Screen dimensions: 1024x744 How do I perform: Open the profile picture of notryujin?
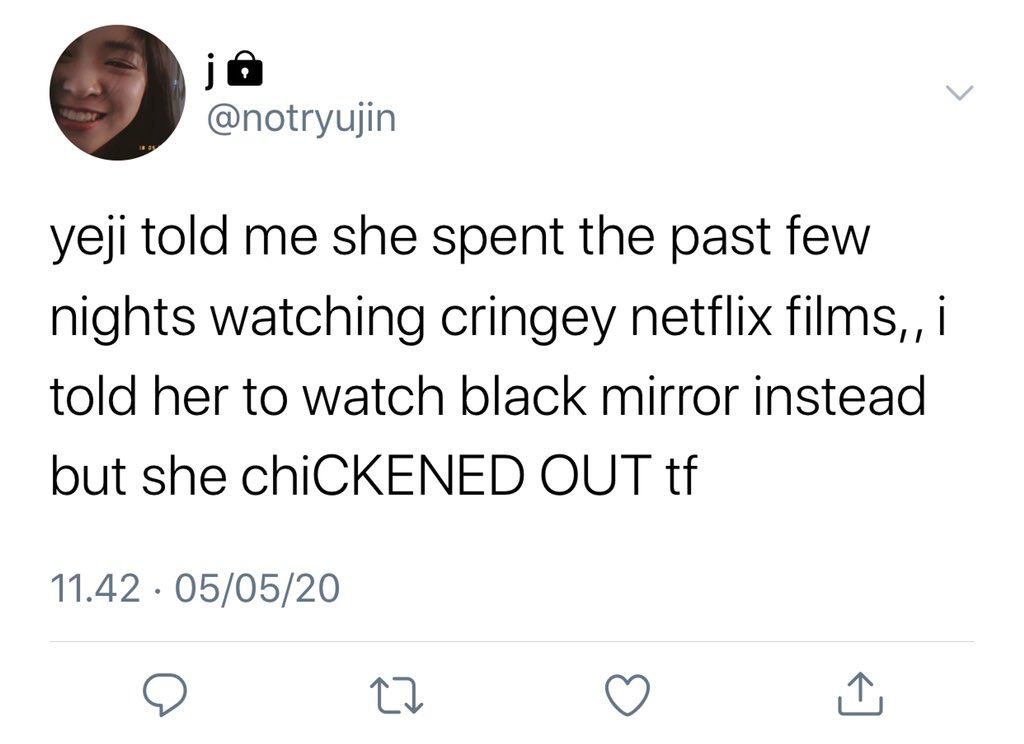point(117,92)
